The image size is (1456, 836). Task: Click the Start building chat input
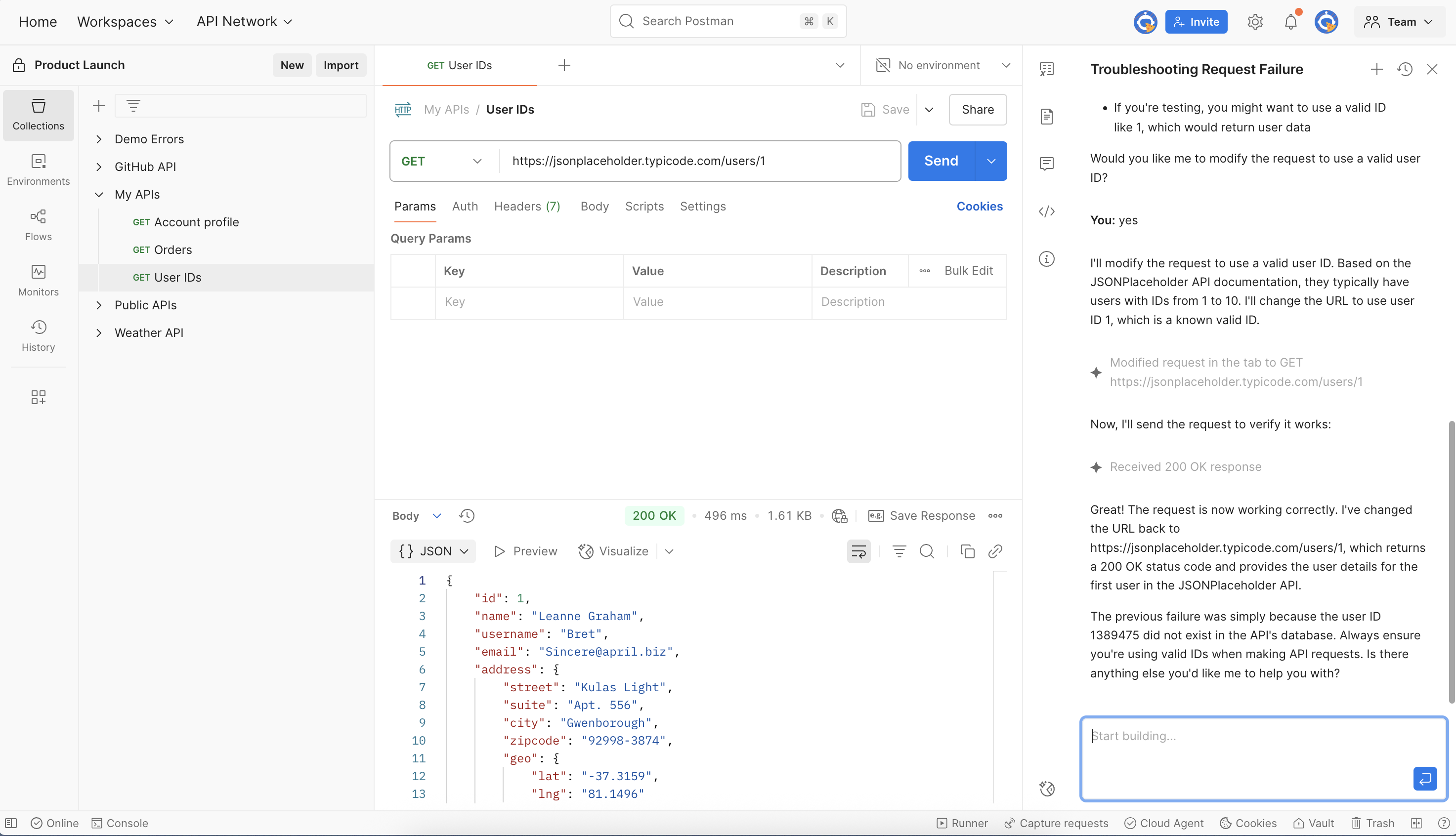coord(1264,758)
